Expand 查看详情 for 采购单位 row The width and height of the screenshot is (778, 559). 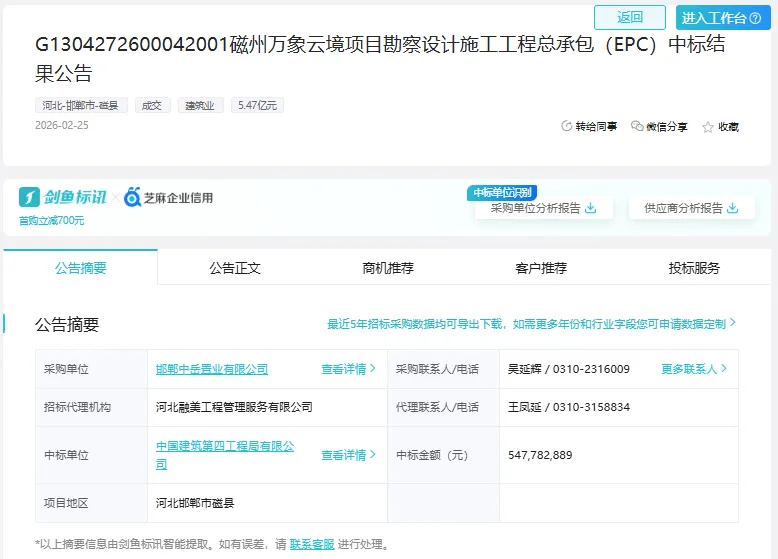[348, 369]
